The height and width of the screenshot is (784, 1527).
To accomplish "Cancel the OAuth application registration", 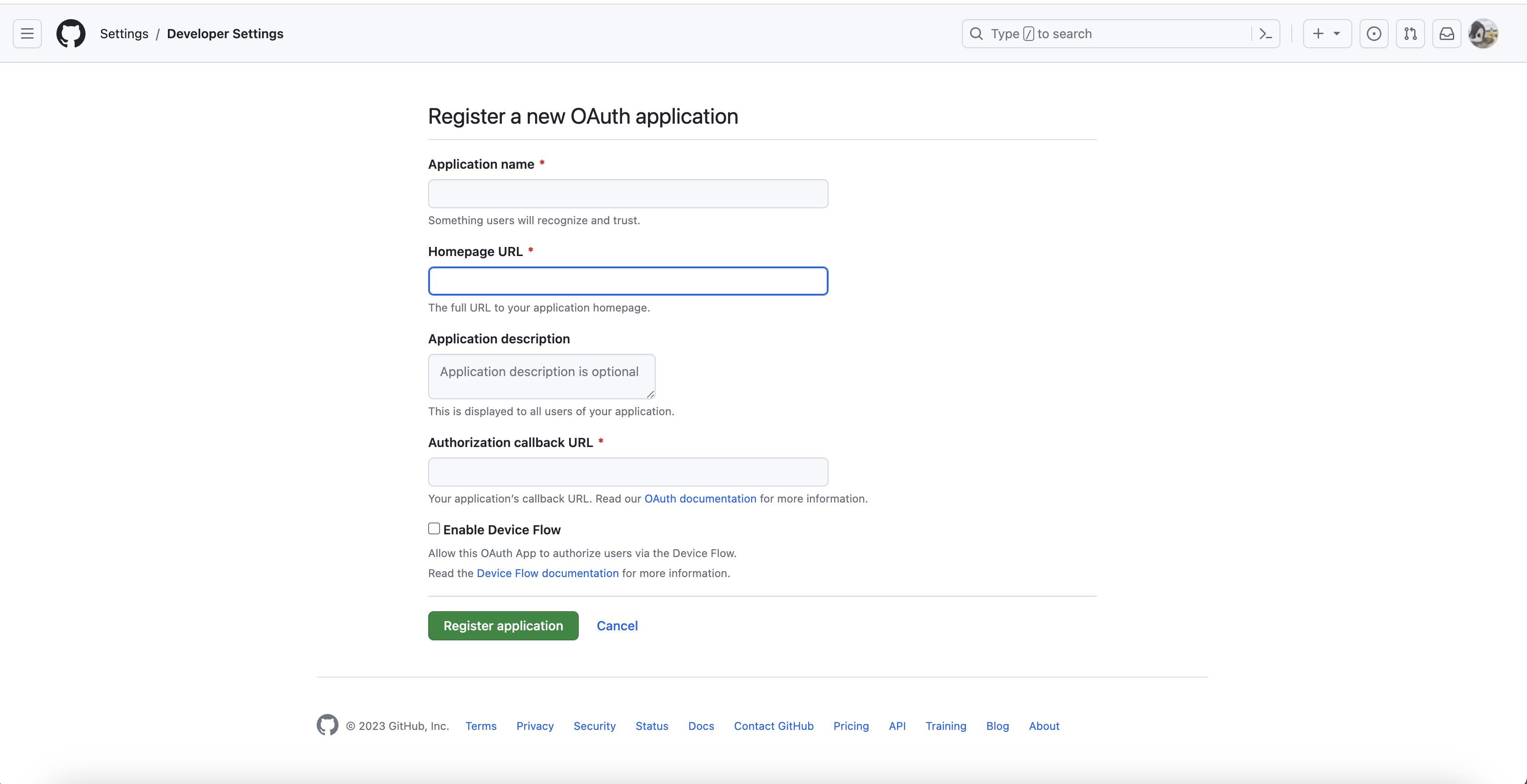I will point(617,626).
